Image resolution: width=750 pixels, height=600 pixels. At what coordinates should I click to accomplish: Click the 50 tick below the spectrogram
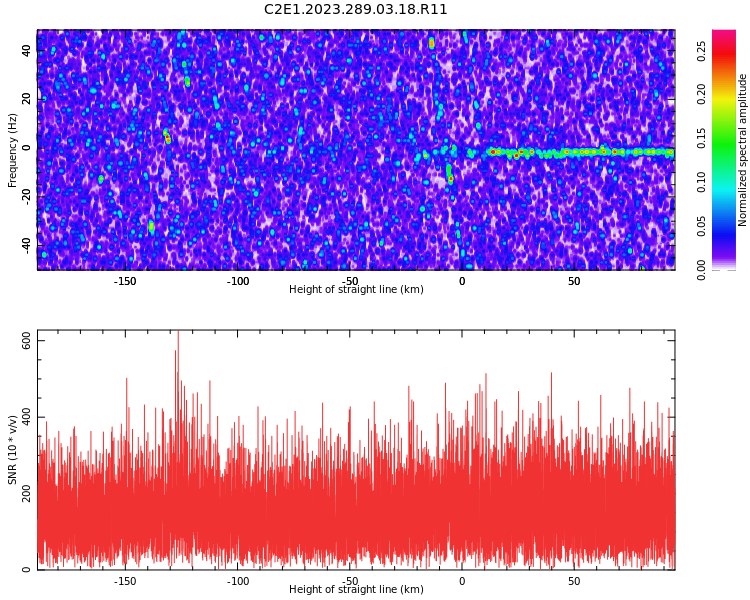574,281
